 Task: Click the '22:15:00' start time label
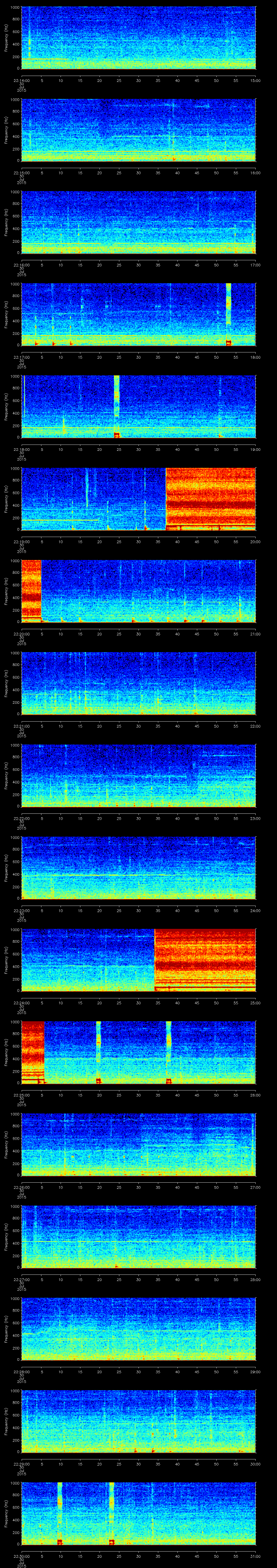pos(22,173)
